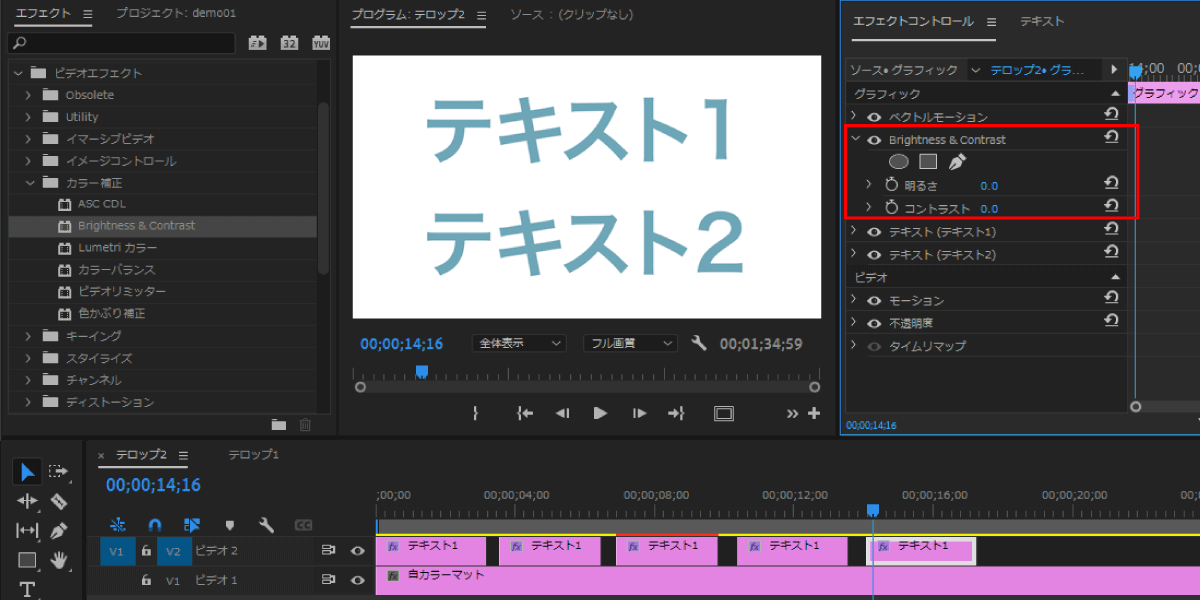
Task: Toggle コントラスト animation stopwatch
Action: click(x=892, y=208)
